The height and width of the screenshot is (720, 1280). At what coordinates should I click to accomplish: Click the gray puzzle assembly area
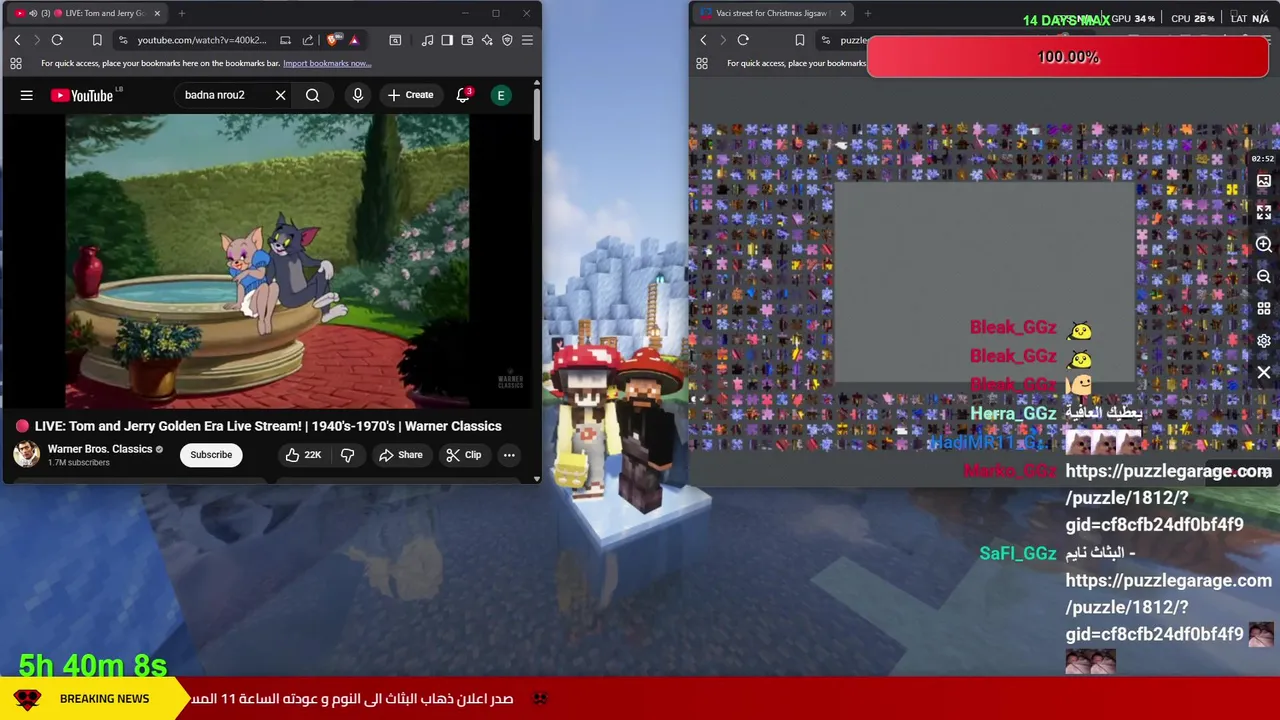coord(985,282)
